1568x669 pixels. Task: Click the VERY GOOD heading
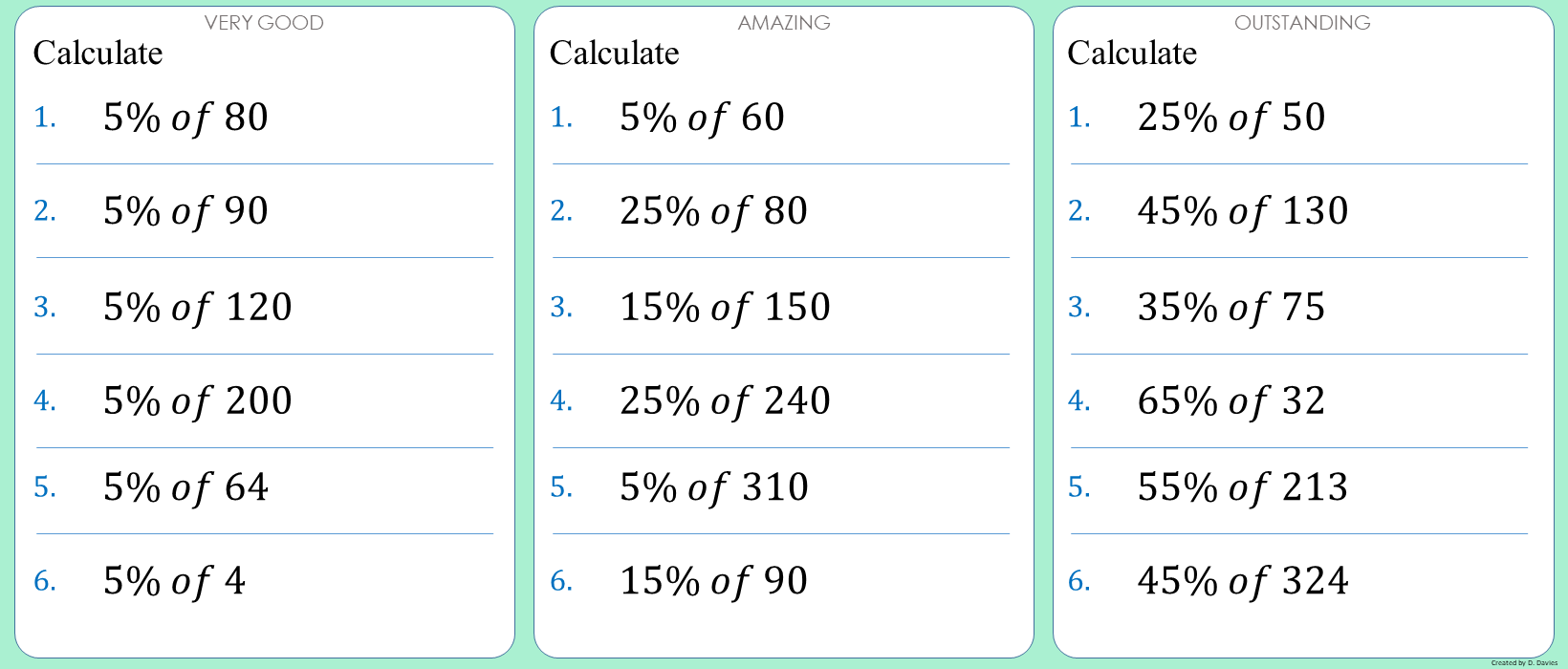(x=264, y=23)
